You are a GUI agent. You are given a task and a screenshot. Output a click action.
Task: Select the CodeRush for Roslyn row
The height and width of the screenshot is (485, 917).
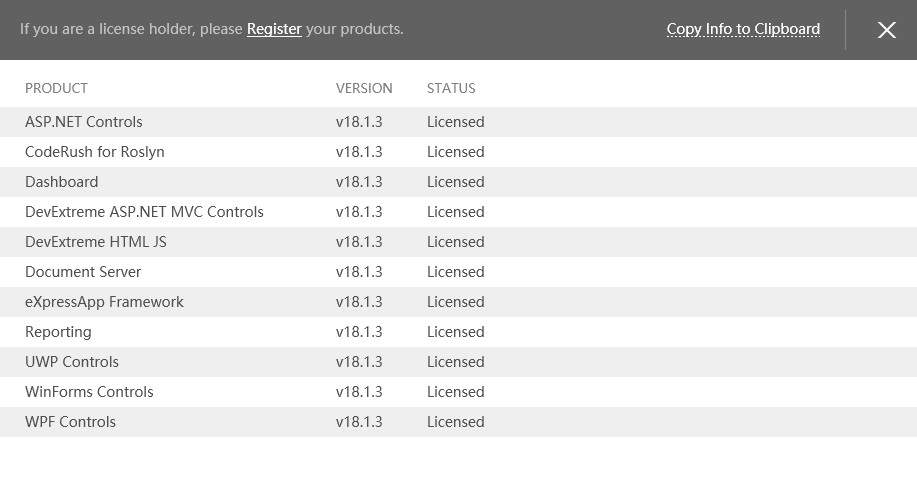tap(95, 152)
